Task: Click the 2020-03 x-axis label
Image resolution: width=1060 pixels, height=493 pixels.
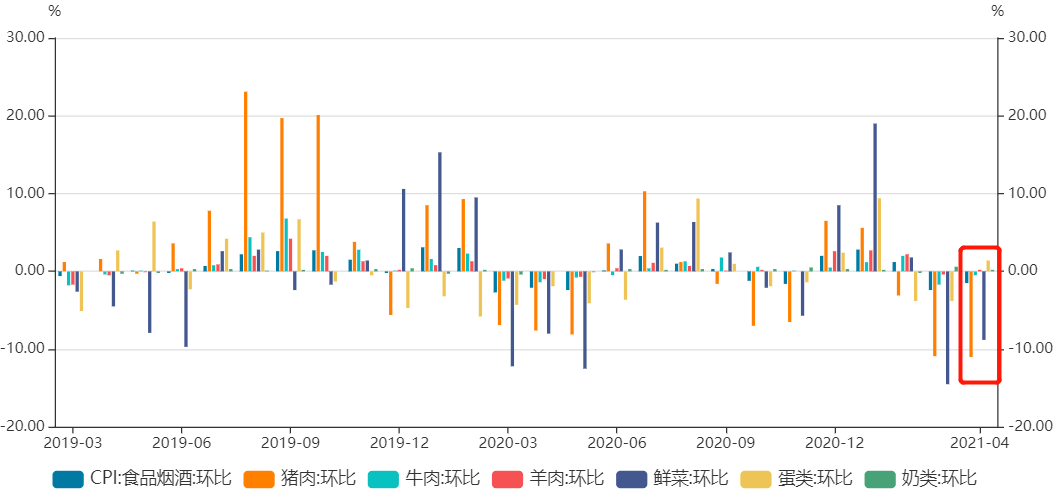Action: 508,442
